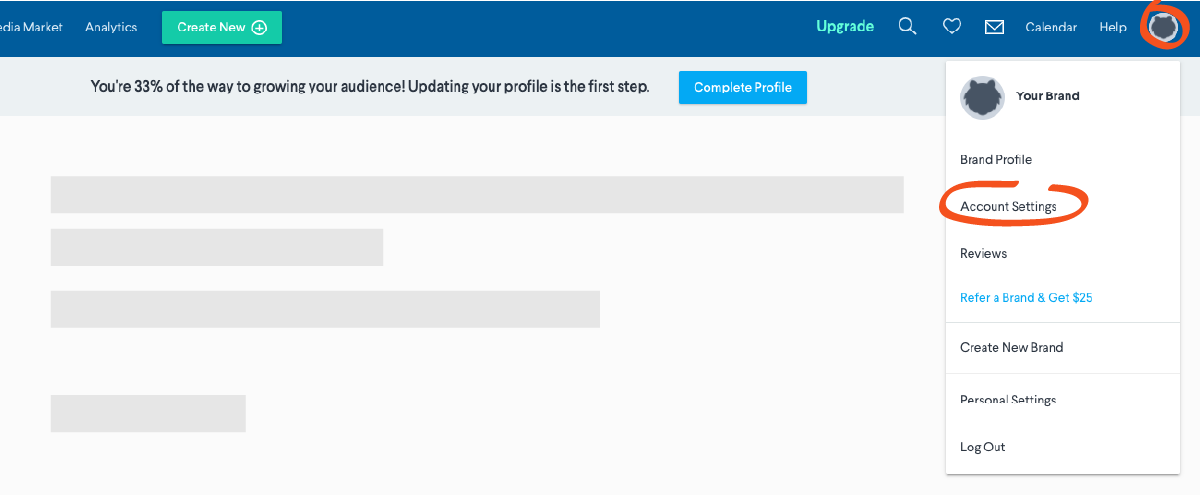Click the Your Brand avatar thumbnail
The height and width of the screenshot is (495, 1200).
[982, 97]
